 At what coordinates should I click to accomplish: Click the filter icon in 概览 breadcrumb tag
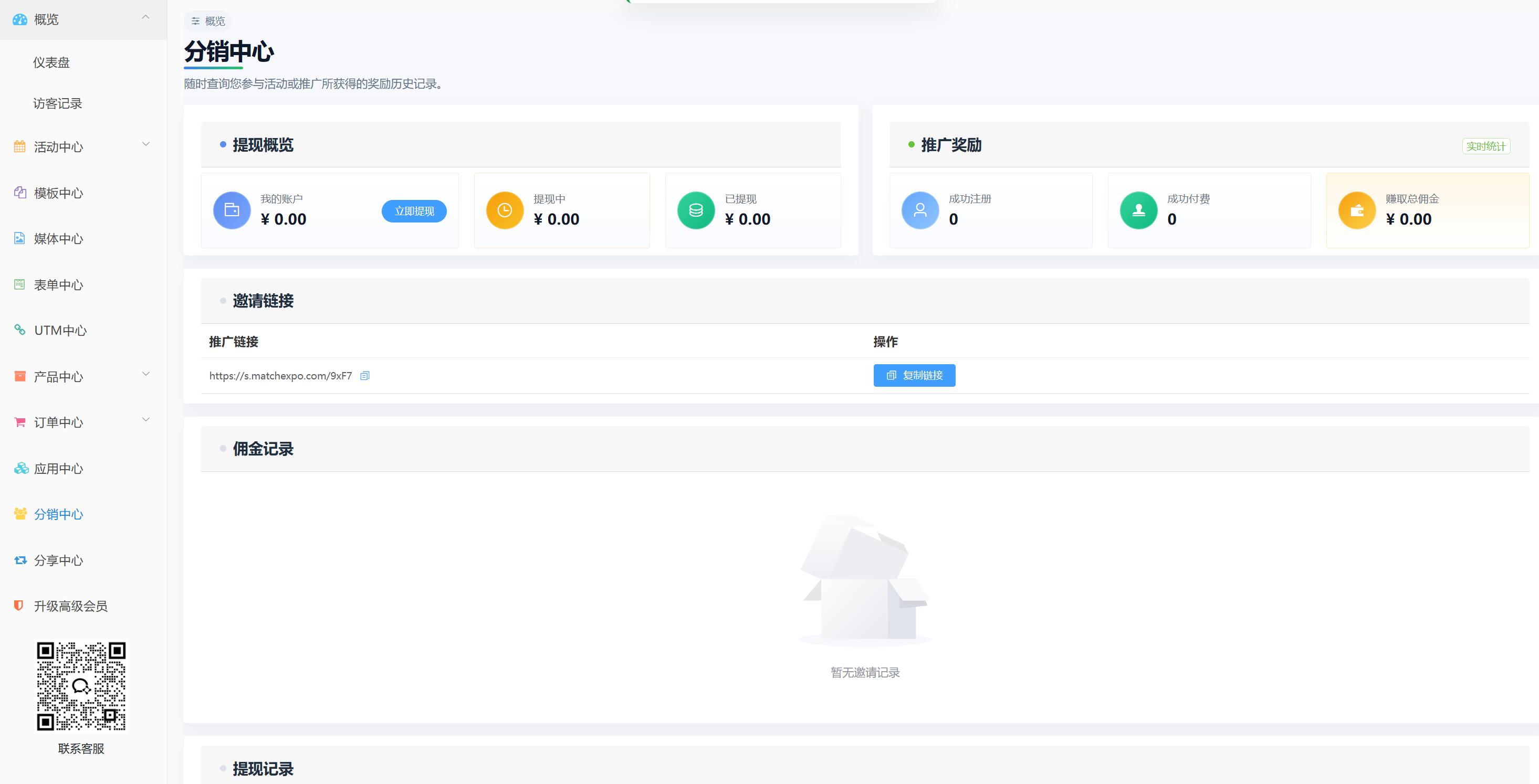tap(195, 22)
